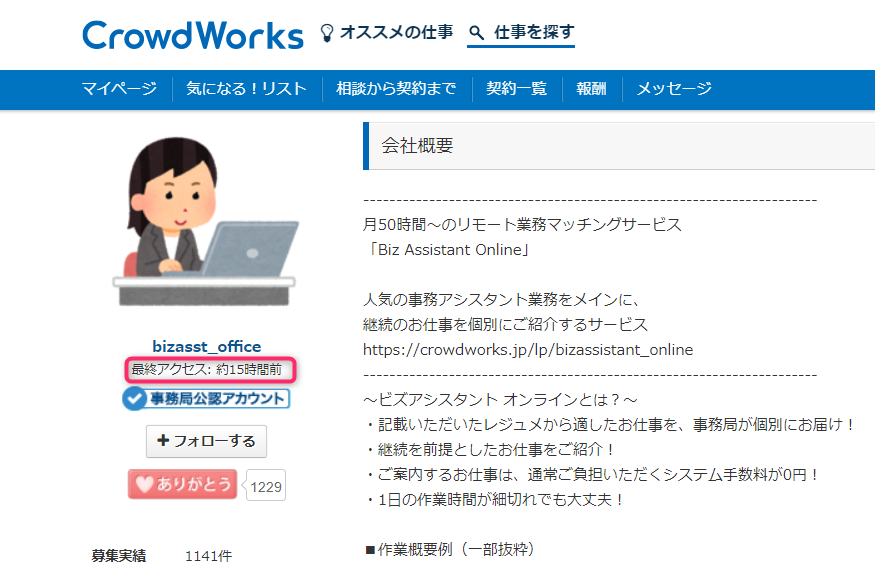Click the 会社概要 section heading
Image resolution: width=875 pixels, height=566 pixels.
click(x=417, y=146)
